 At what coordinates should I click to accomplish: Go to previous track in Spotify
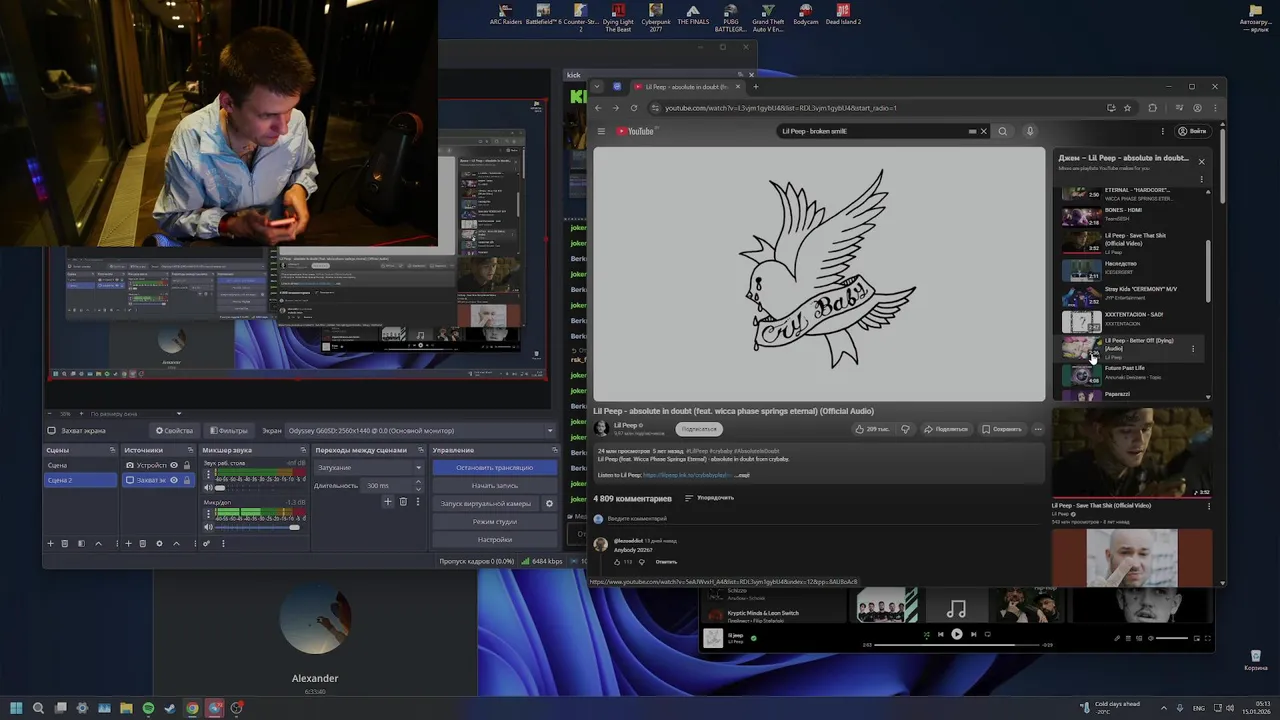tap(940, 634)
